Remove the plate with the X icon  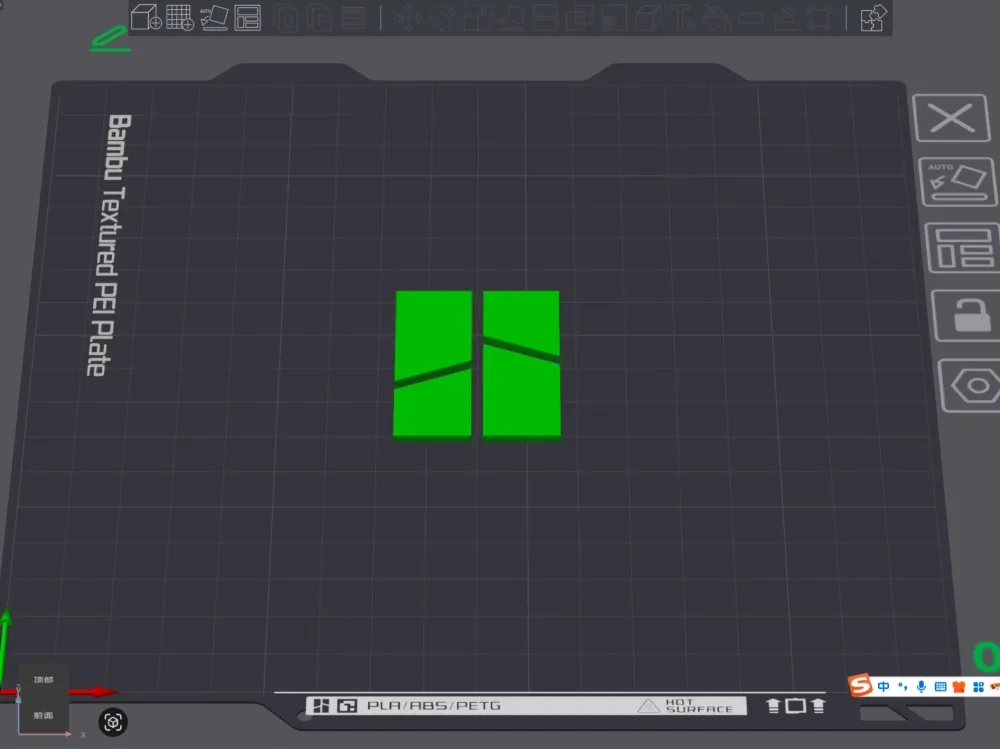(951, 118)
